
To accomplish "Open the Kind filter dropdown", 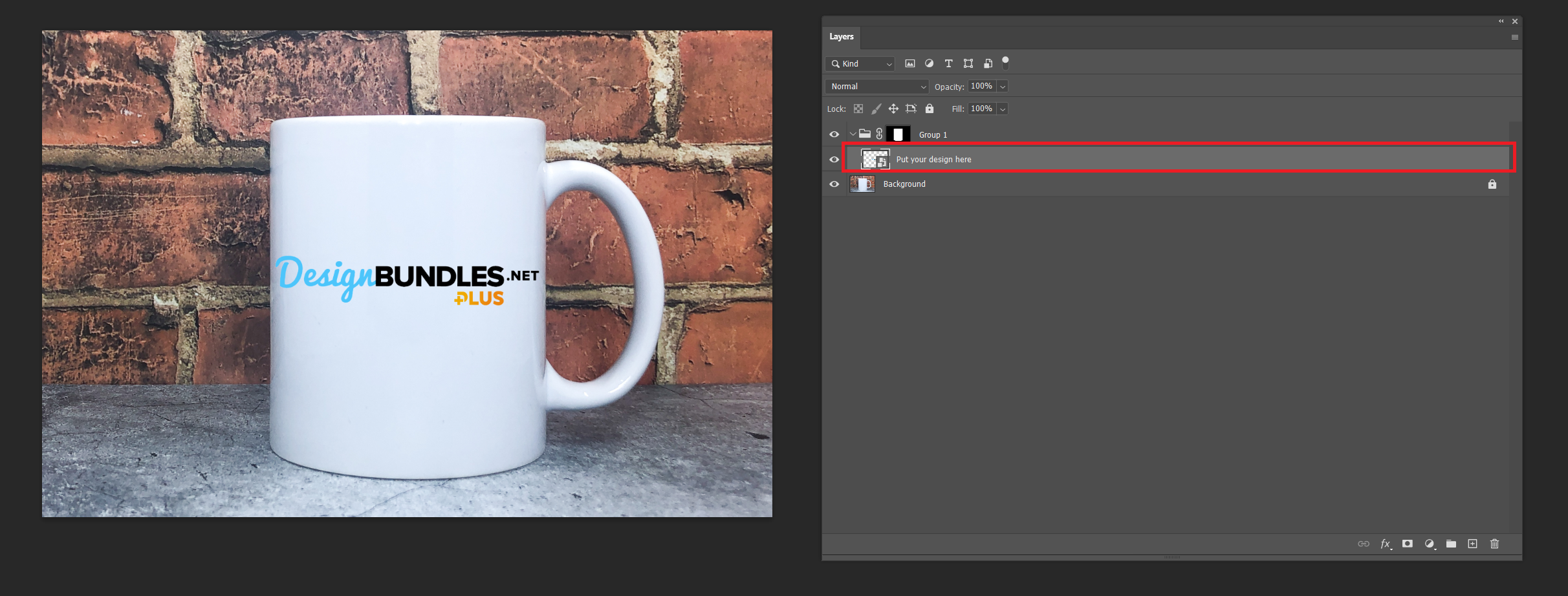I will pyautogui.click(x=860, y=63).
